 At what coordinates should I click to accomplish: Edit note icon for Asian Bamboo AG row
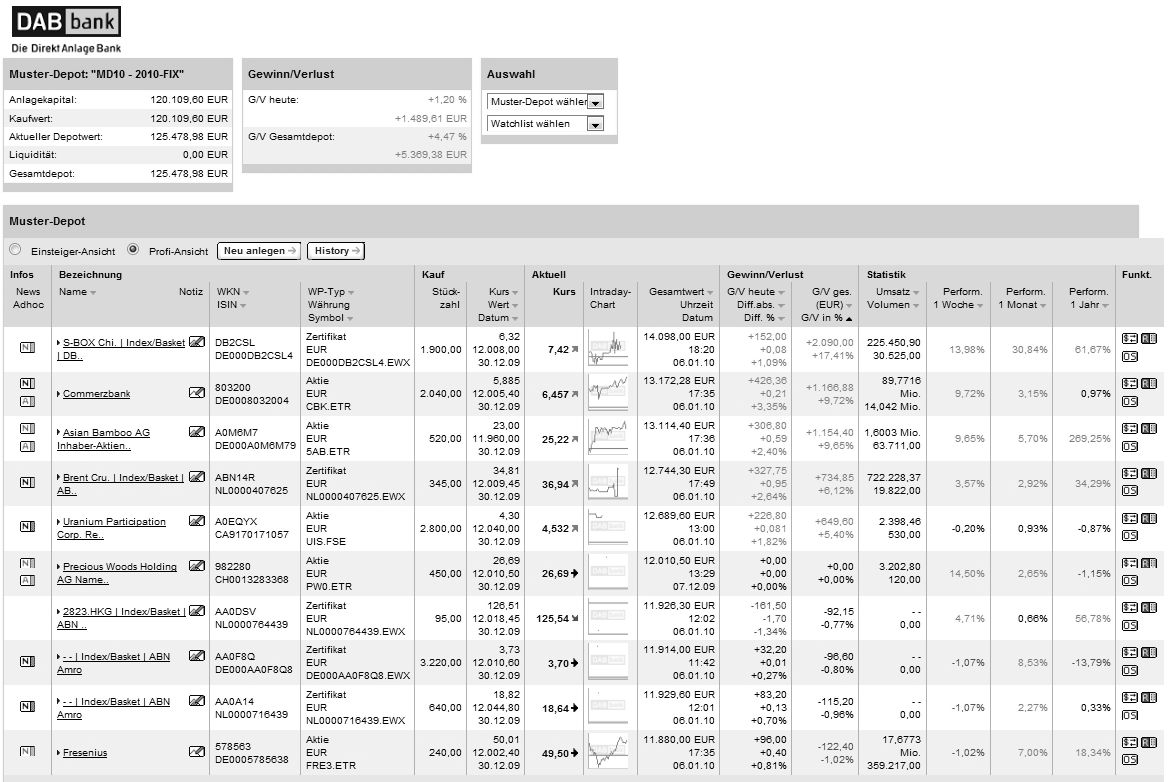pyautogui.click(x=197, y=431)
